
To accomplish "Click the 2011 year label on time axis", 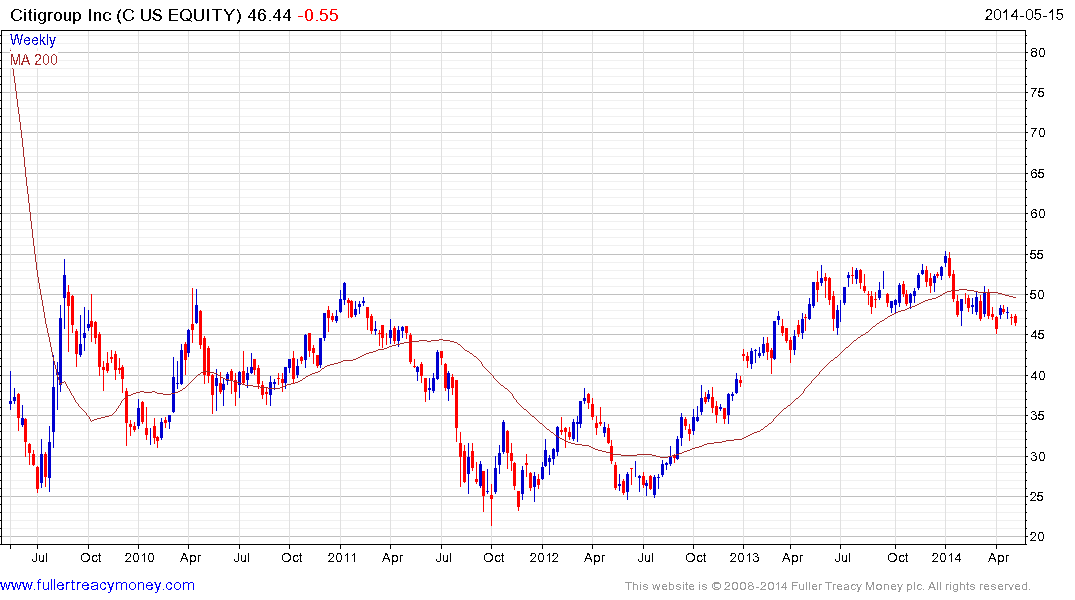I will pyautogui.click(x=341, y=557).
